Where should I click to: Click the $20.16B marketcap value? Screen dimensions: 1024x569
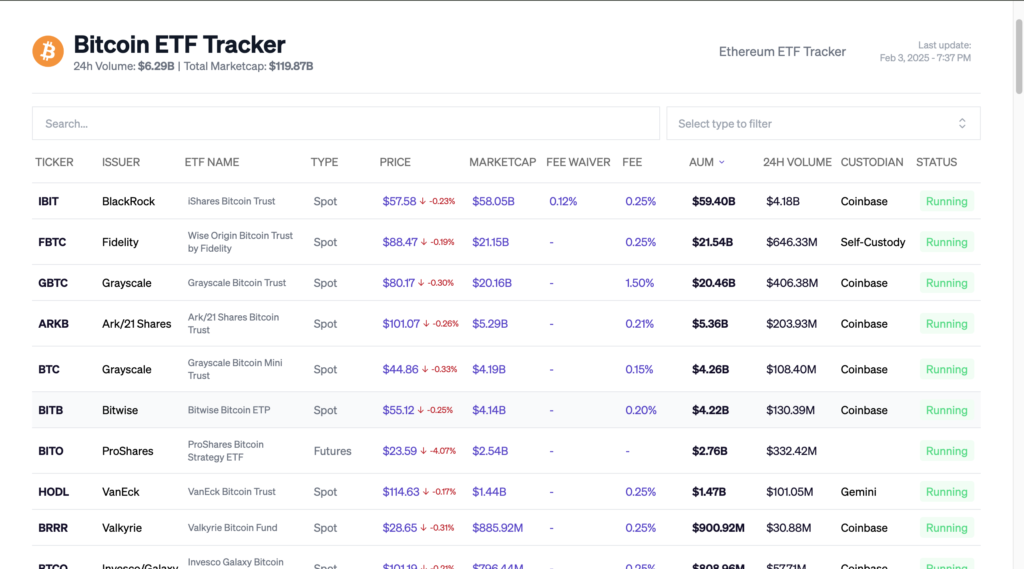[x=492, y=283]
